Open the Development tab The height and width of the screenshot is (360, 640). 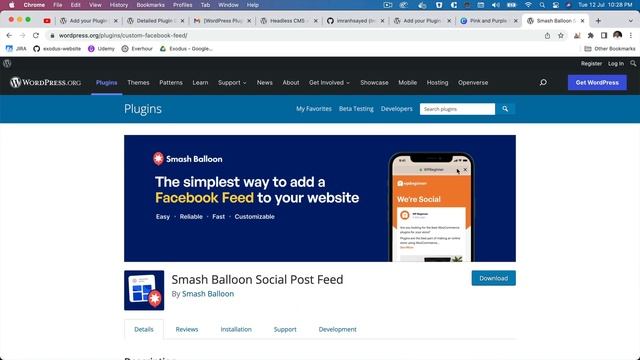tap(338, 329)
